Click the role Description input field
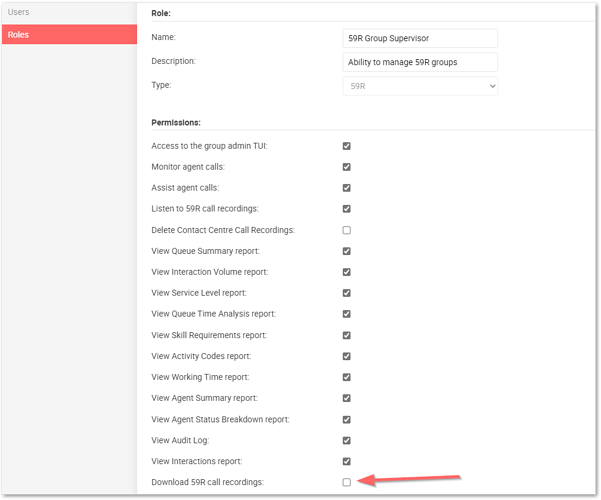Viewport: 601px width, 500px height. tap(420, 62)
